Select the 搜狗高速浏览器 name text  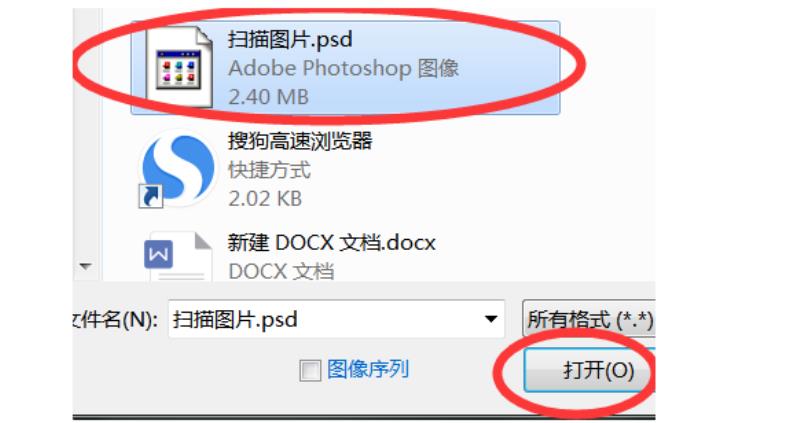pos(299,141)
